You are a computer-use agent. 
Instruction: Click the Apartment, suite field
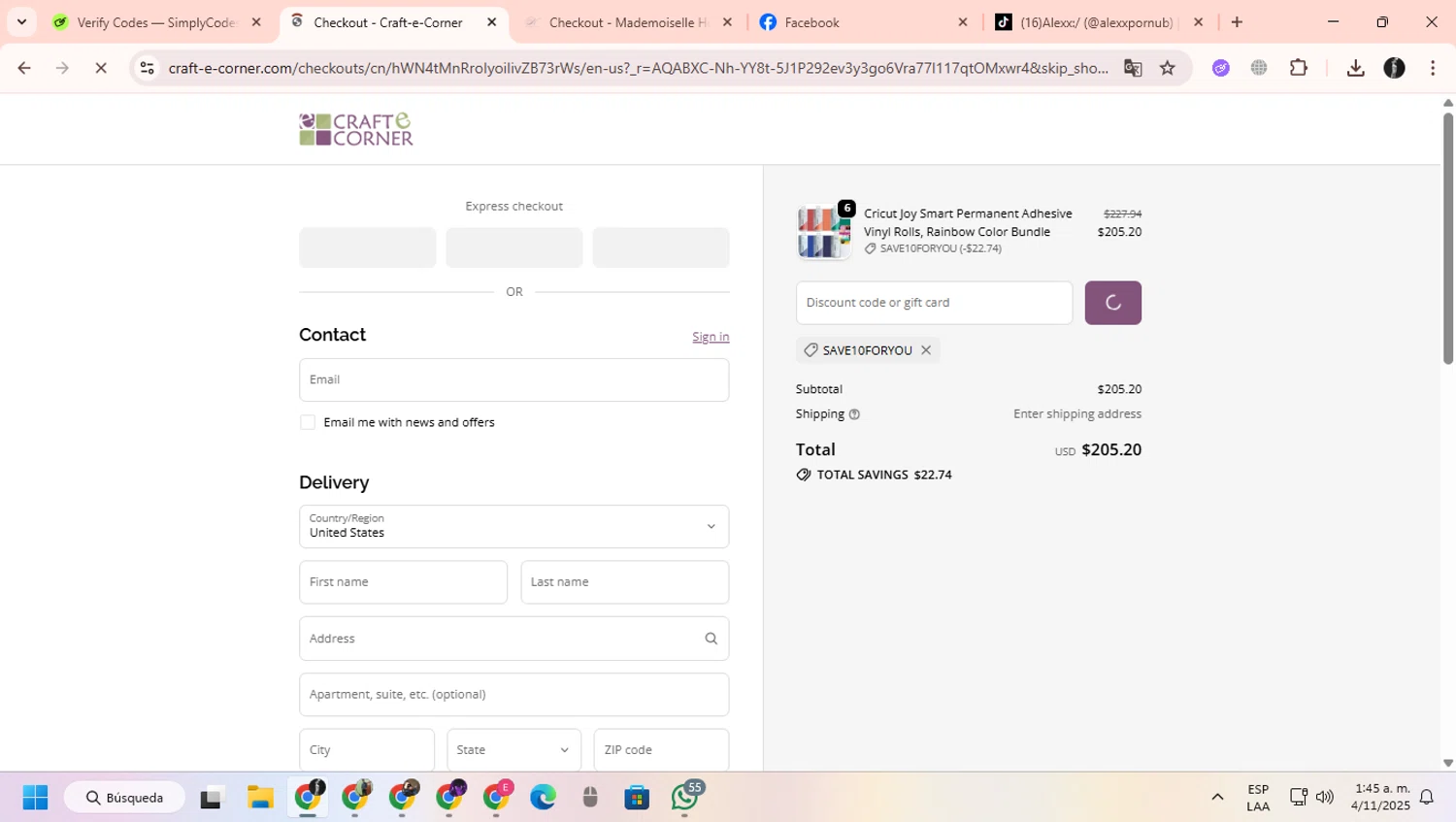coord(513,695)
